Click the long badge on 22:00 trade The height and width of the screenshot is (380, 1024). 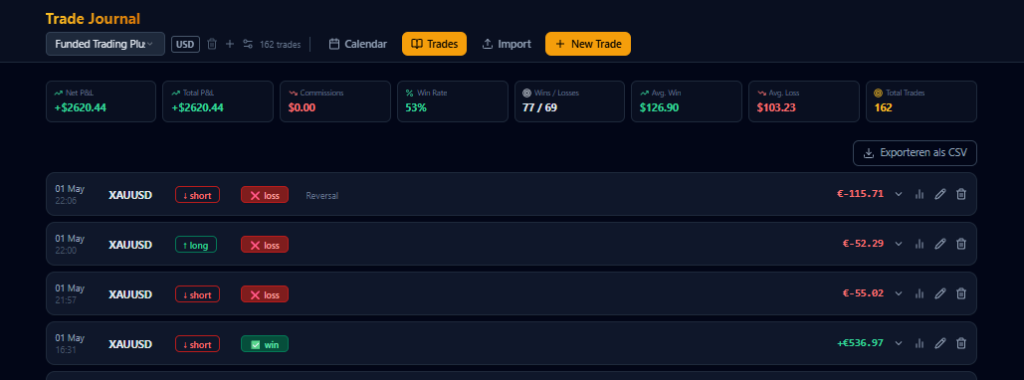tap(196, 245)
